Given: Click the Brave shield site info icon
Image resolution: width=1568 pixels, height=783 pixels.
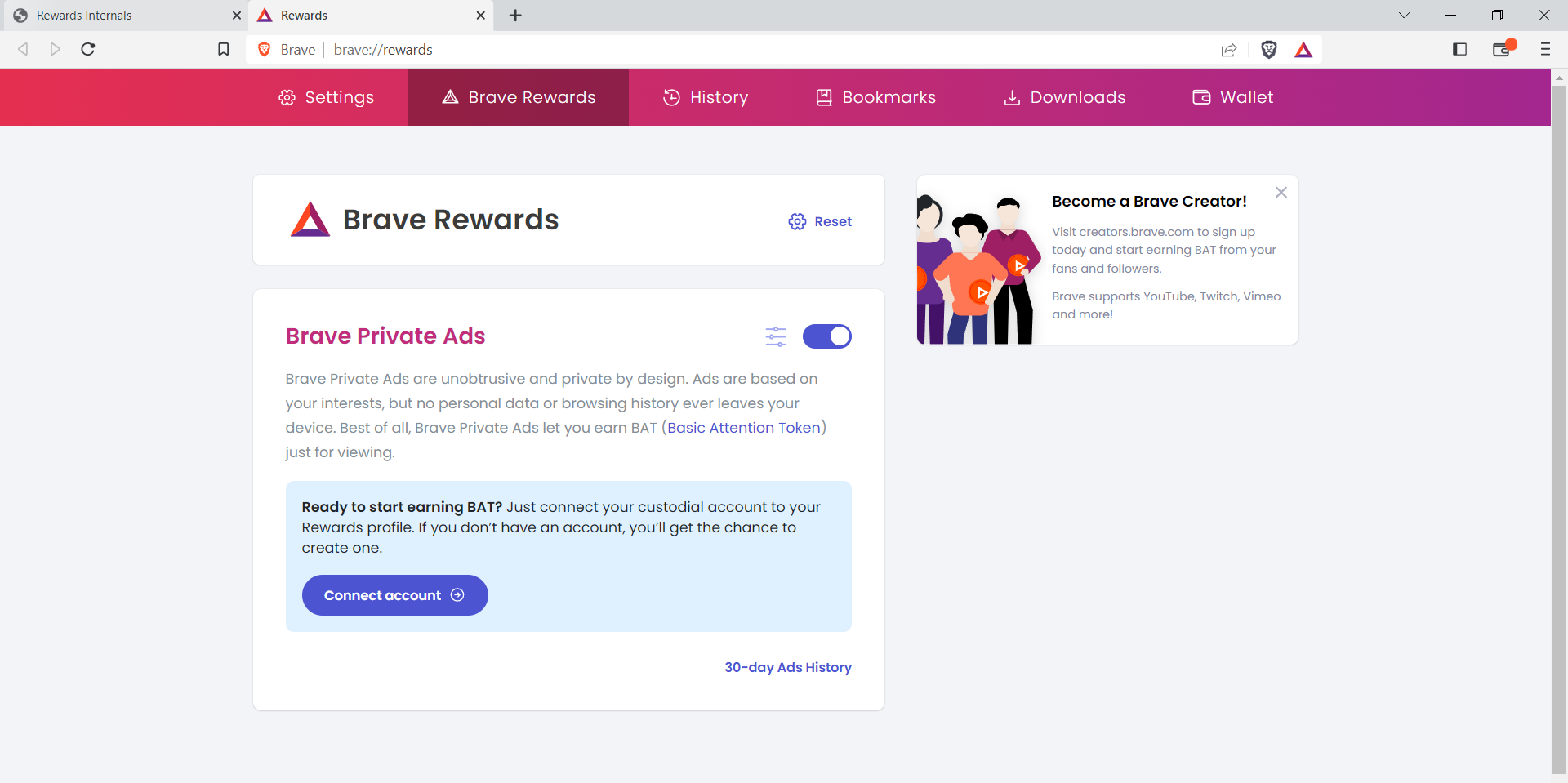Looking at the screenshot, I should point(265,50).
